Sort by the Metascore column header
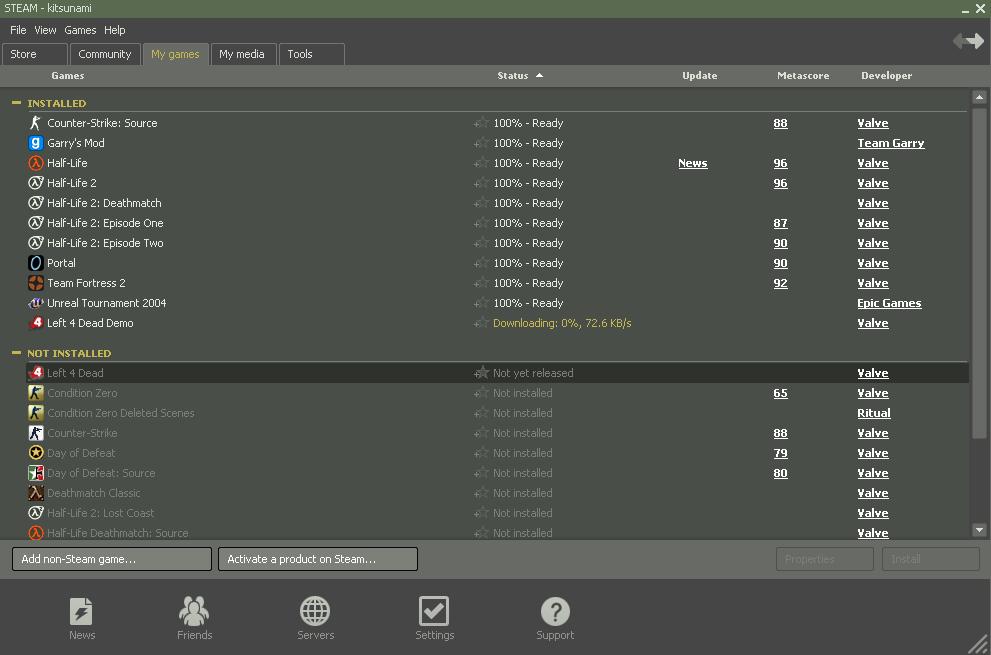 (x=803, y=75)
